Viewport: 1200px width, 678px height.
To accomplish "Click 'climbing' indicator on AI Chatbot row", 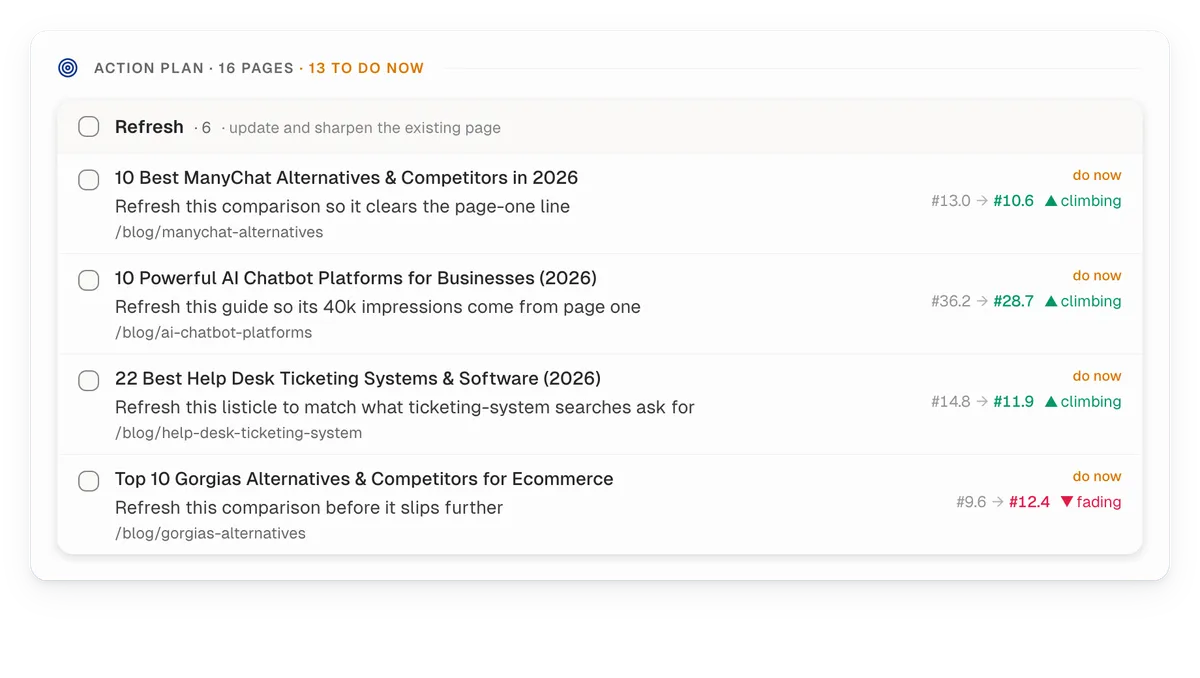I will 1083,301.
